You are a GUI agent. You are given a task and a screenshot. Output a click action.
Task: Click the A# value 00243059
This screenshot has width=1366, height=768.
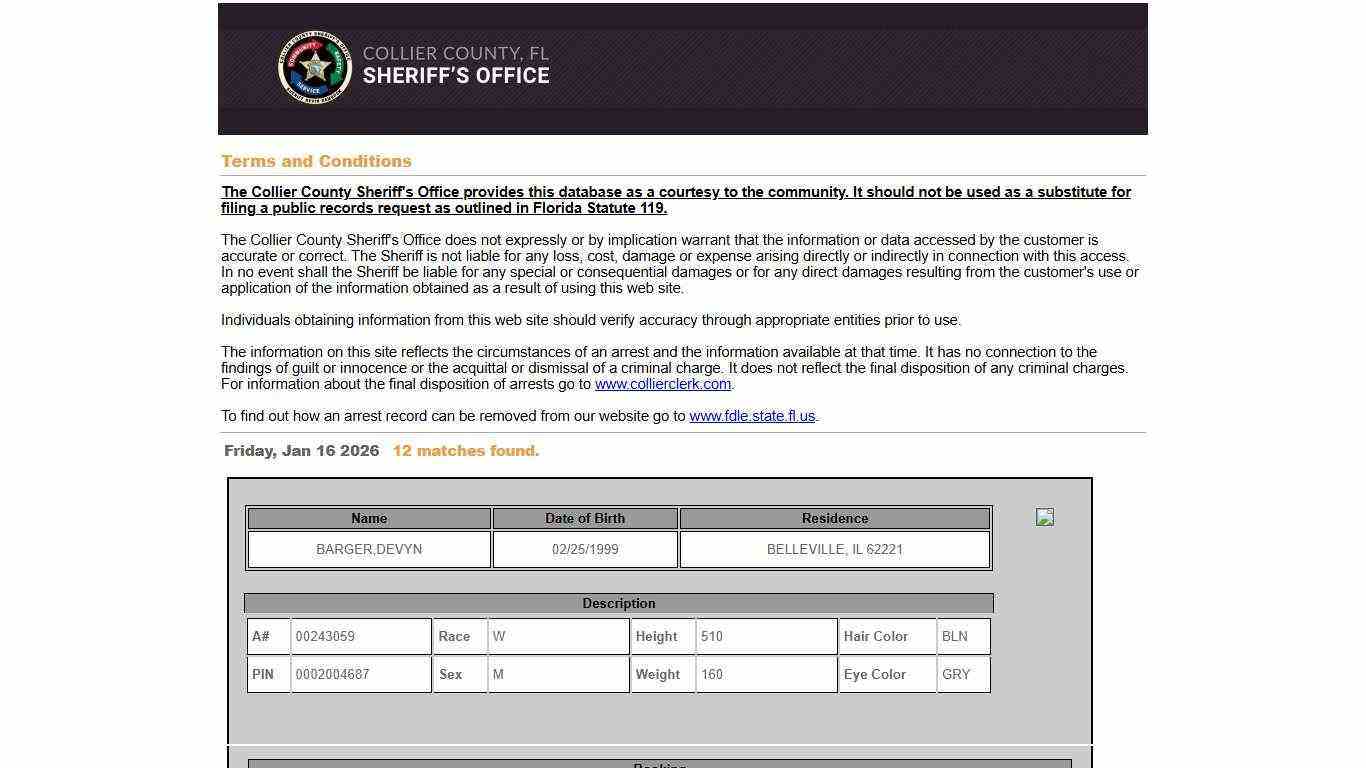(326, 636)
